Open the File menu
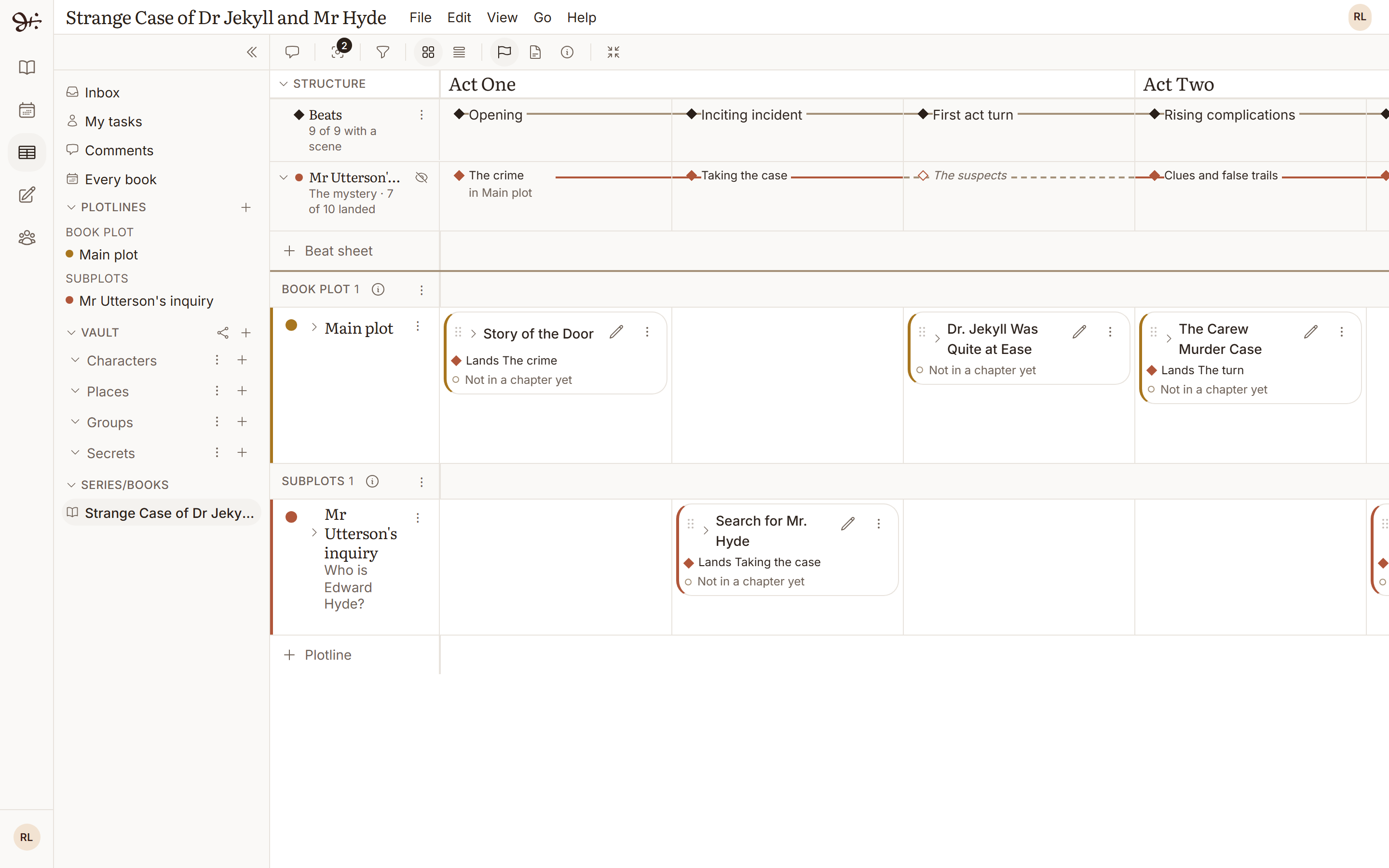 coord(420,18)
